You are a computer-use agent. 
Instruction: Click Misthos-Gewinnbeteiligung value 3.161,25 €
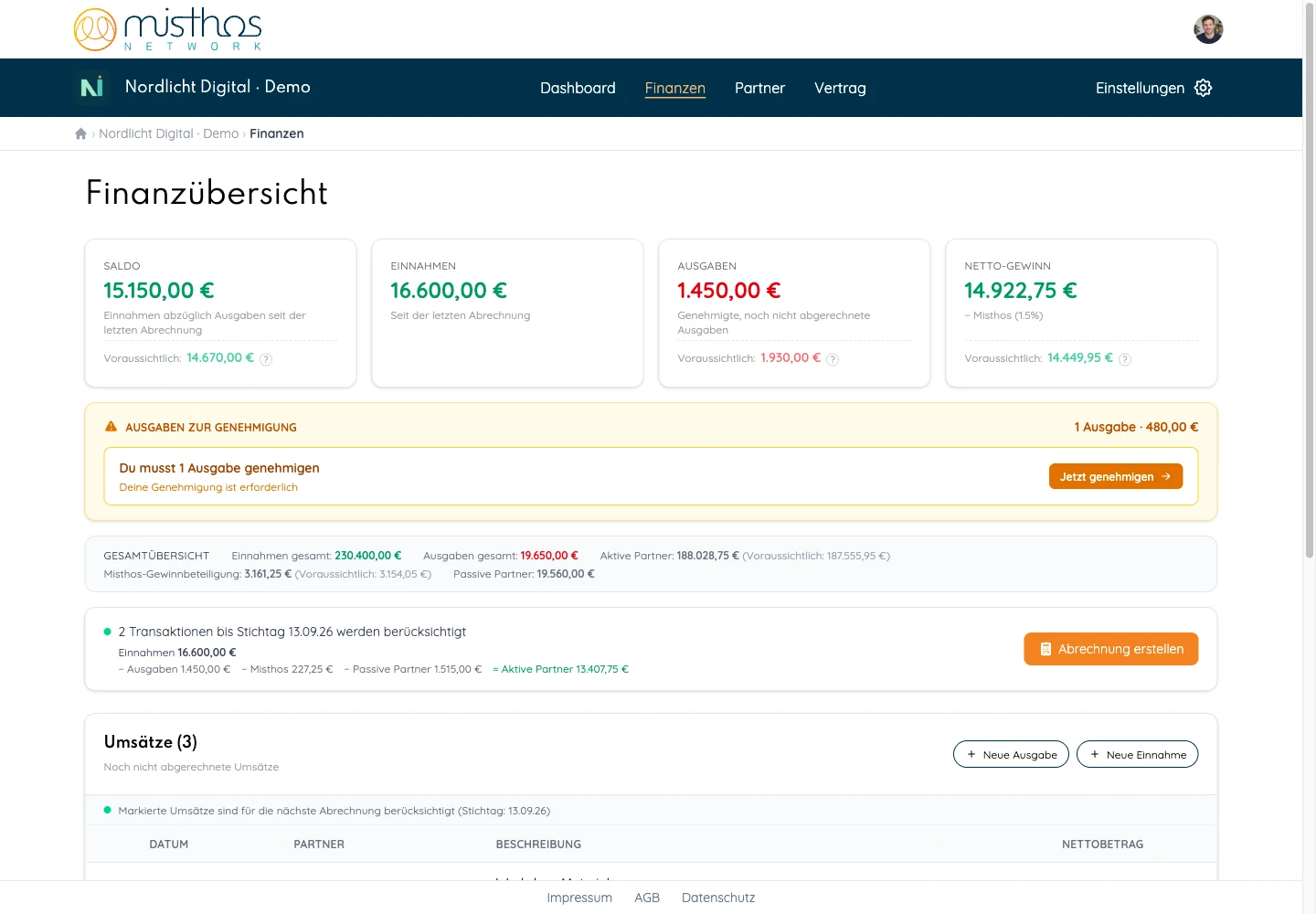coord(268,574)
